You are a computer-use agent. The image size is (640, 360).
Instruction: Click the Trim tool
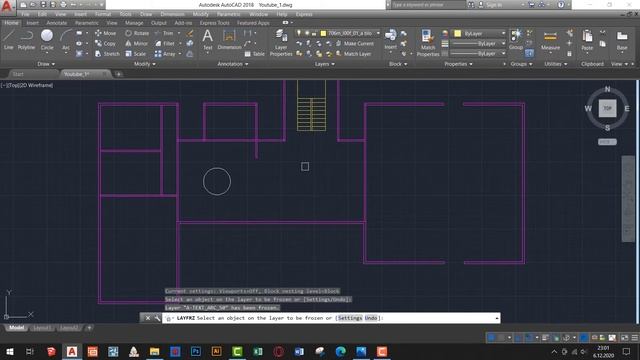click(164, 33)
